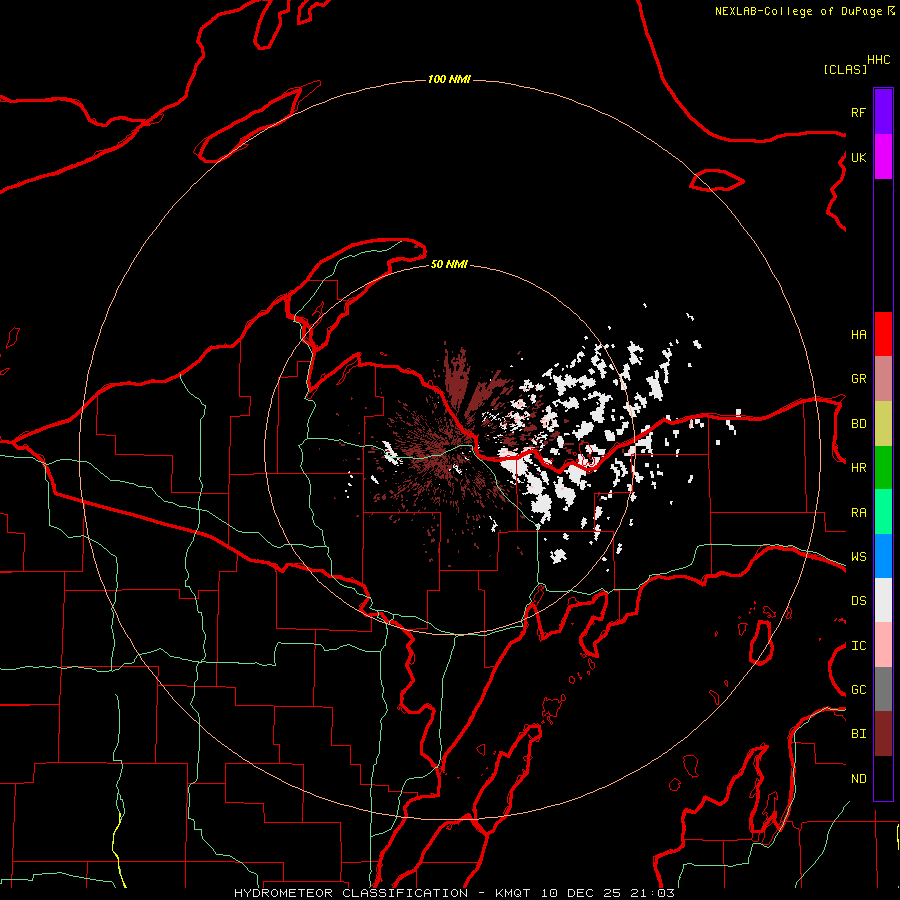Click the RF purple legend swatch

[883, 112]
